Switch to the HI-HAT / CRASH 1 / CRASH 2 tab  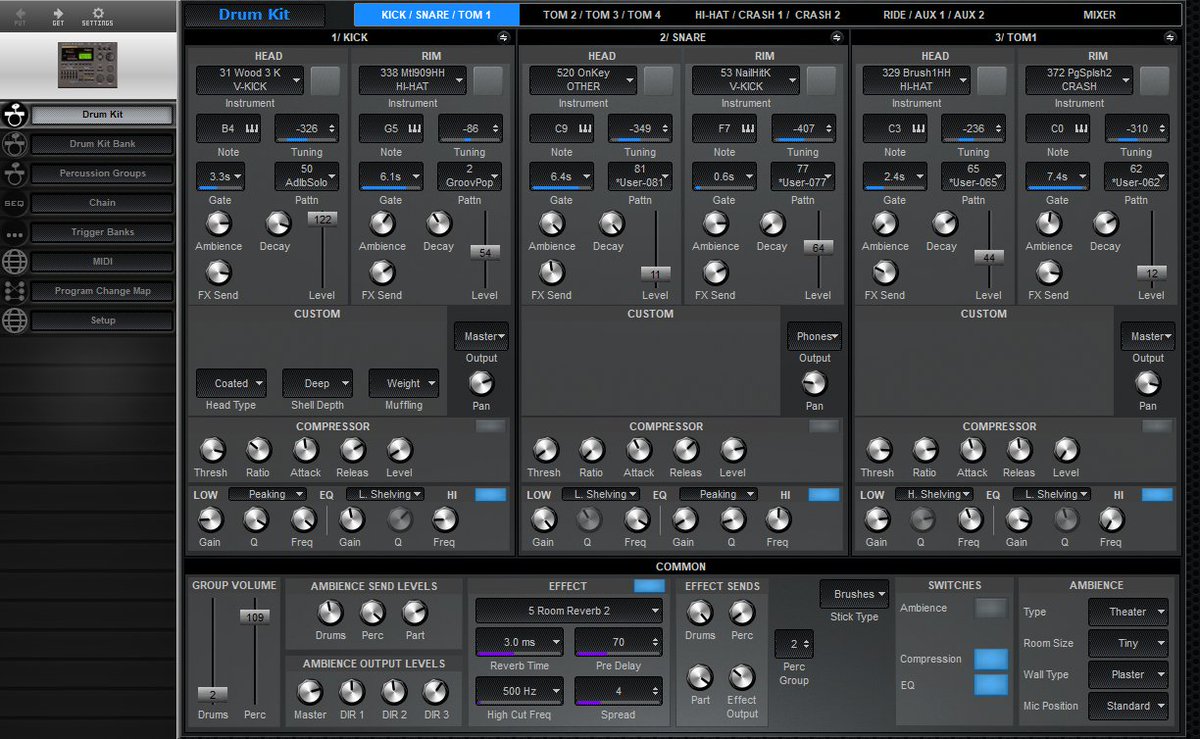768,15
